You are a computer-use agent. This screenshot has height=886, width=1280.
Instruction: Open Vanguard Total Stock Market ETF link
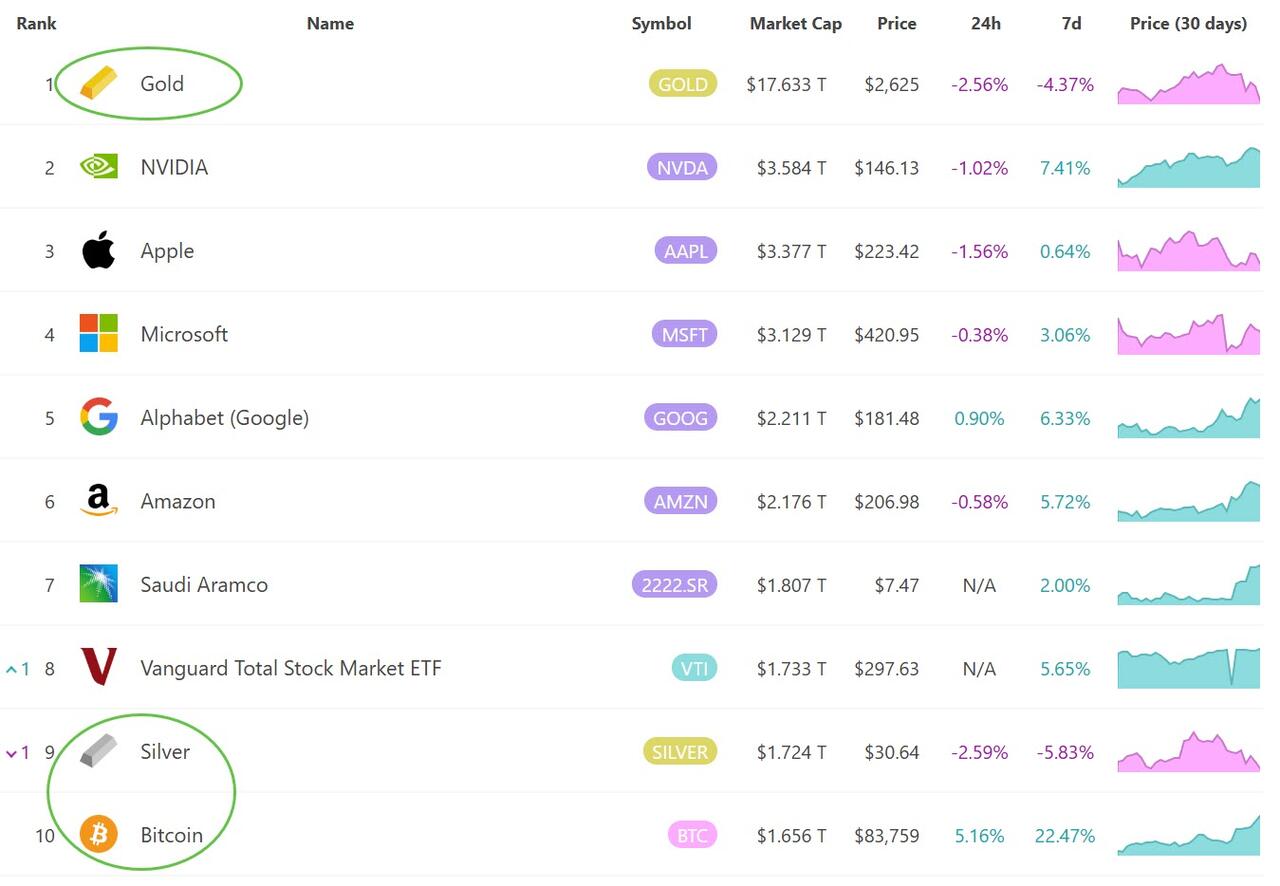click(x=290, y=668)
